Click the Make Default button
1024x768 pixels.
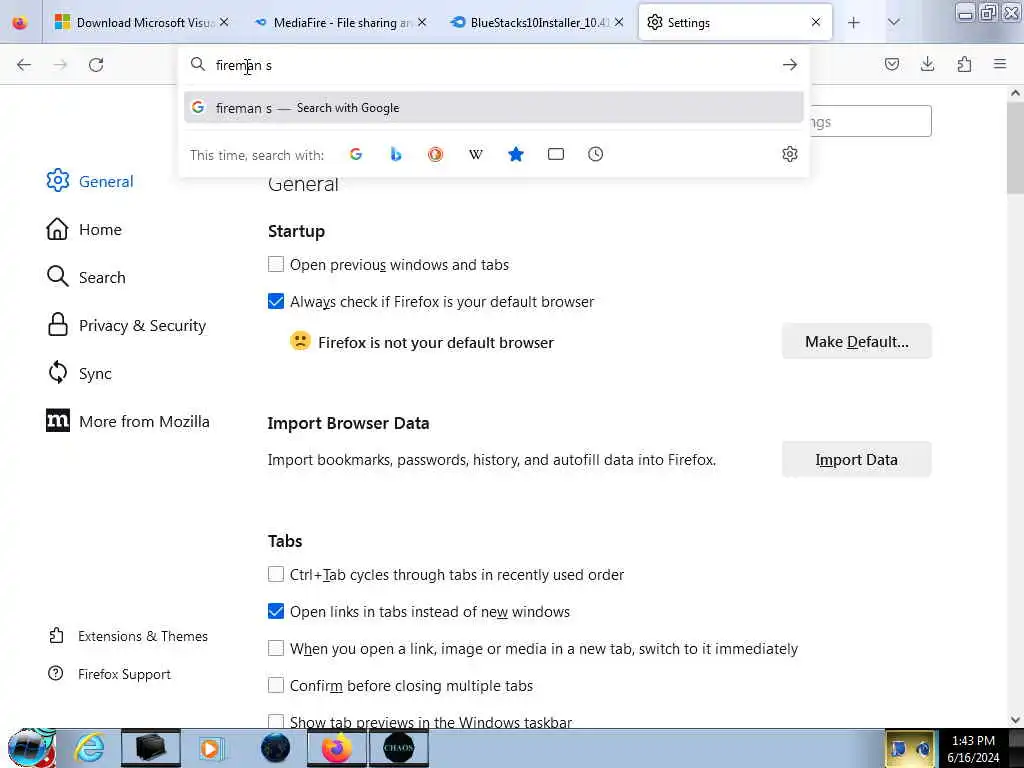(856, 342)
